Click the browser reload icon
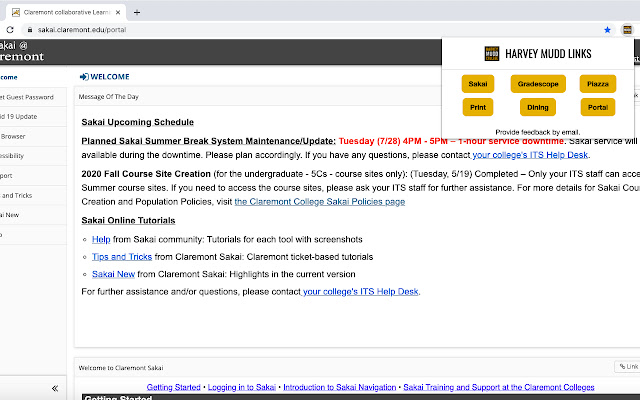640x400 pixels. 10,30
